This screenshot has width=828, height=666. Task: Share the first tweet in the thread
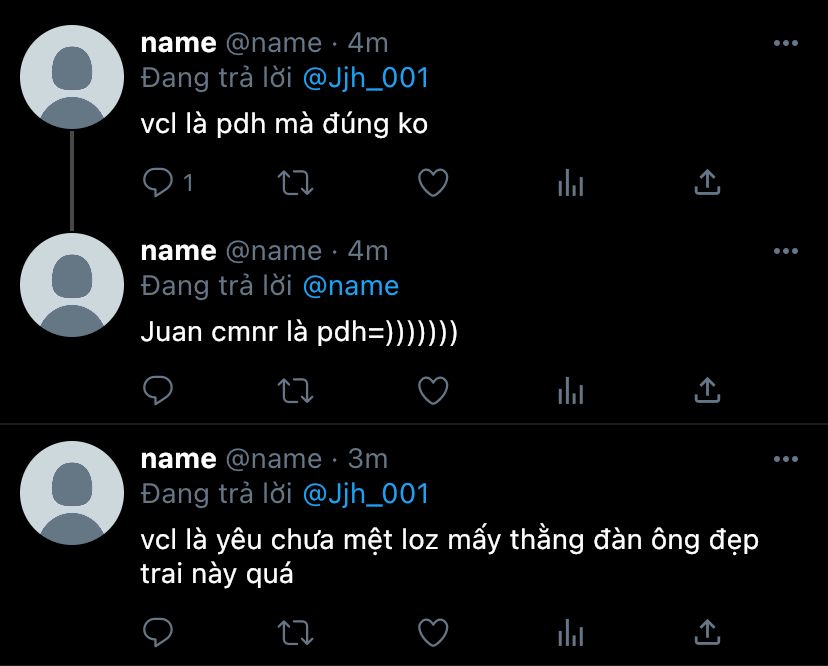pyautogui.click(x=708, y=183)
